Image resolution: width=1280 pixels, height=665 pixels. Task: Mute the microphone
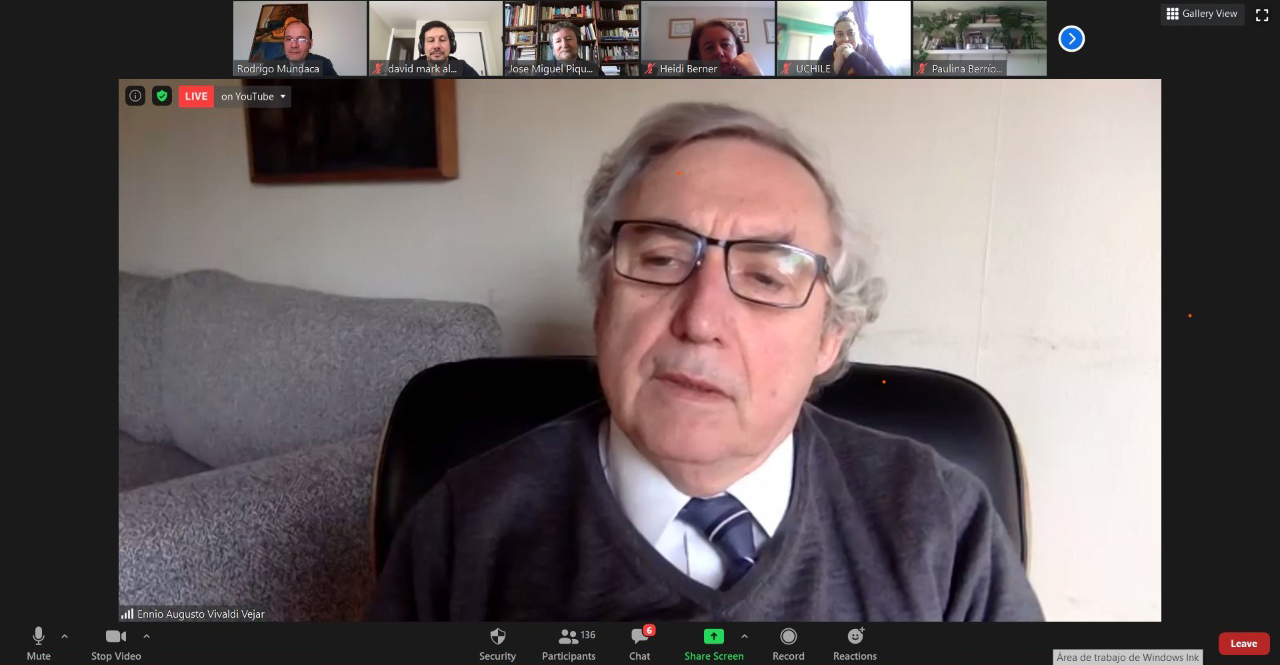[38, 643]
